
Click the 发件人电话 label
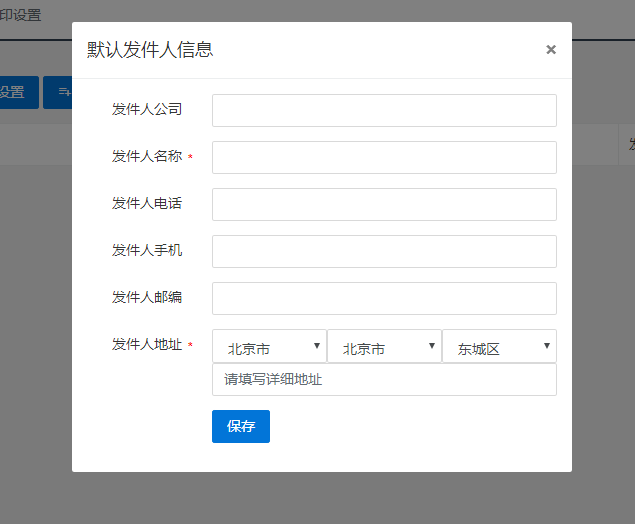pos(147,203)
